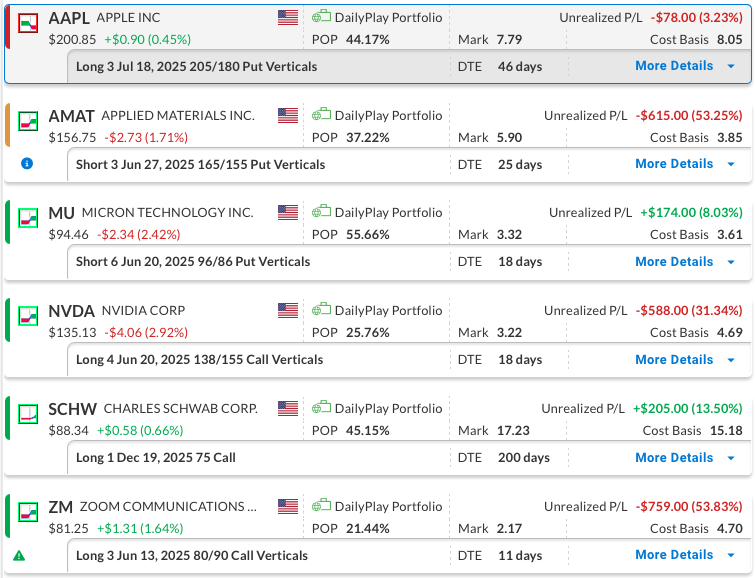Open the MU risk graph icon
Viewport: 755px width, 578px height.
coord(28,218)
